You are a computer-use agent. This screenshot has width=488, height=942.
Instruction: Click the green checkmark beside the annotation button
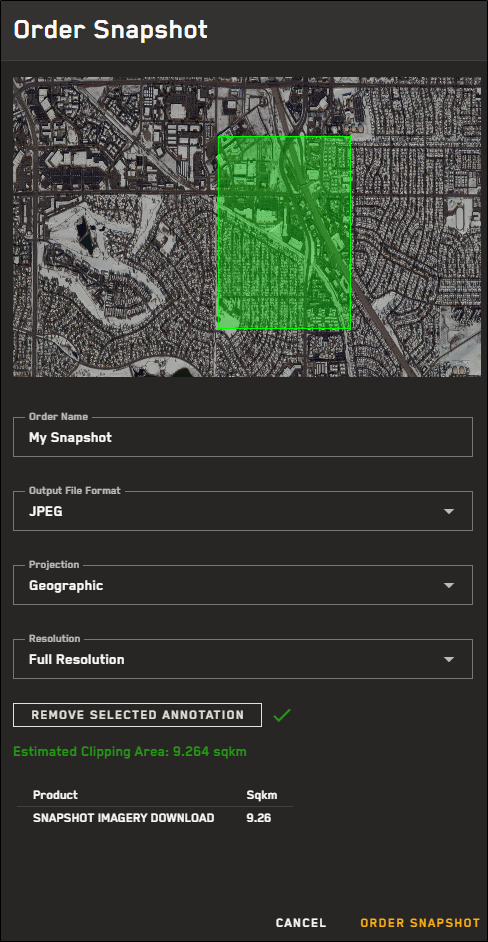pos(282,715)
